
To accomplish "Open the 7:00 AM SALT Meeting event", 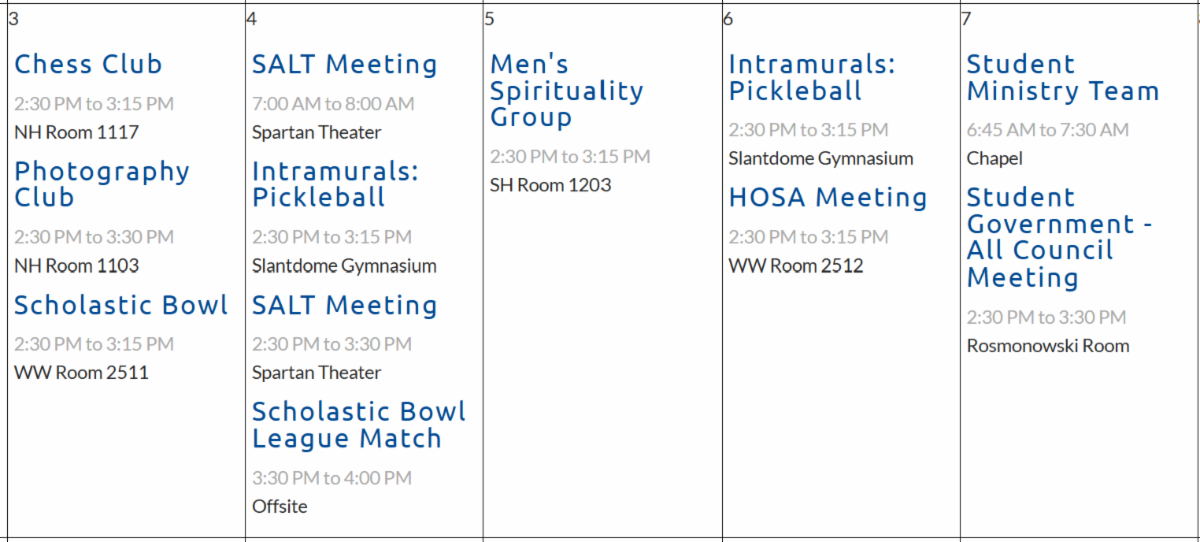I will (344, 65).
